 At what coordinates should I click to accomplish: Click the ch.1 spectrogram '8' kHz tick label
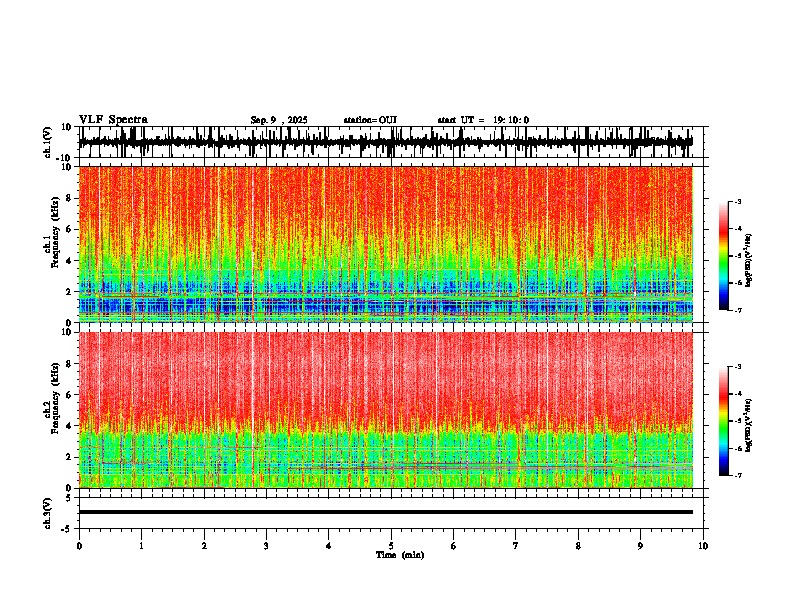(x=69, y=198)
